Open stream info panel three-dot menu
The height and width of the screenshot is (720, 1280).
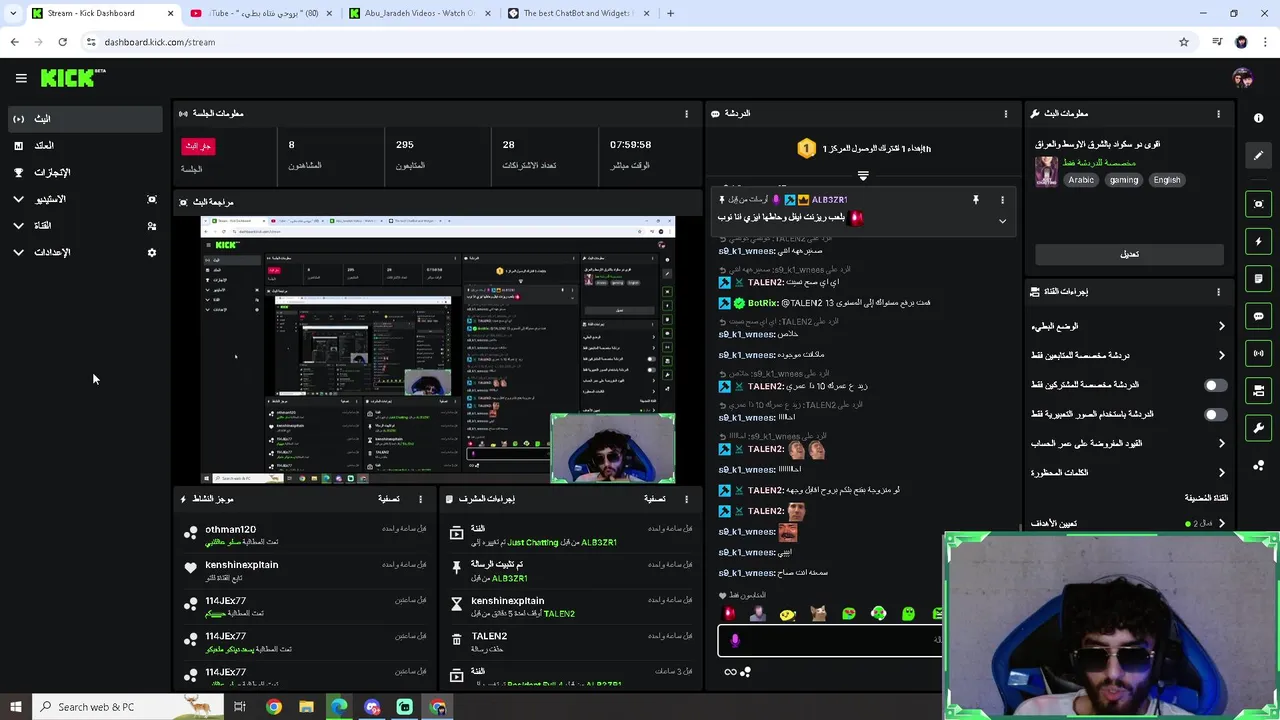coord(1218,114)
